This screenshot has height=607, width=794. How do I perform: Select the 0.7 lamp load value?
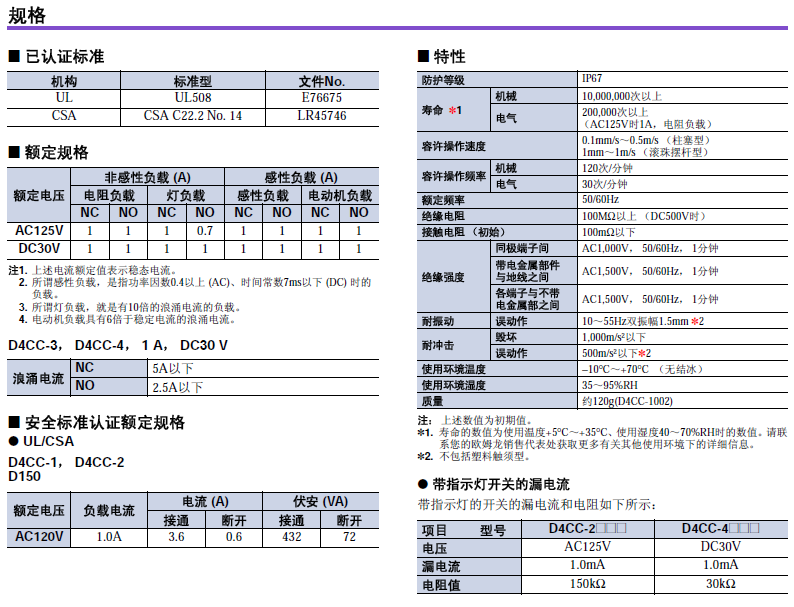tap(204, 230)
